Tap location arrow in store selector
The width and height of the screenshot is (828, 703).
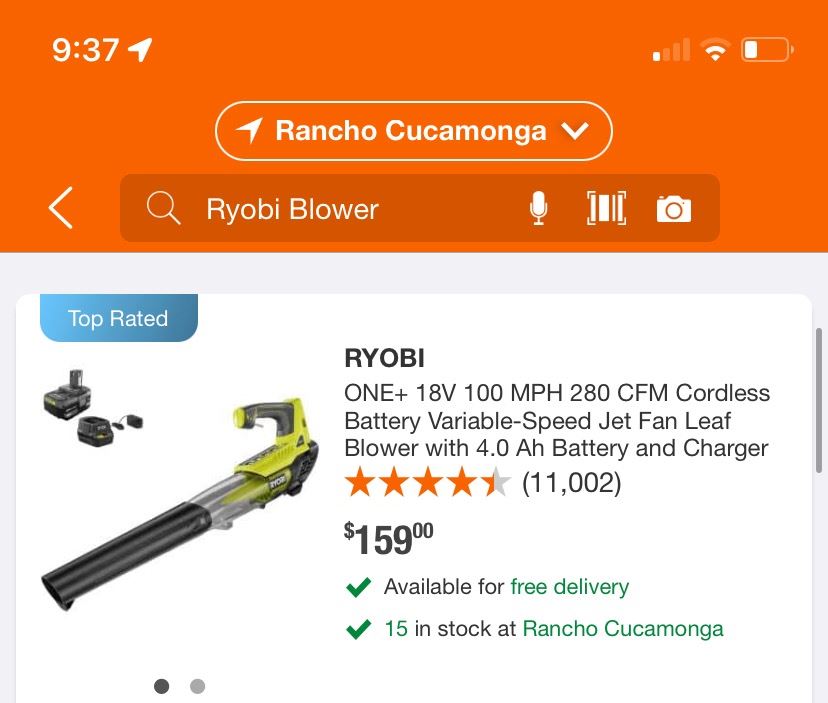pos(249,130)
